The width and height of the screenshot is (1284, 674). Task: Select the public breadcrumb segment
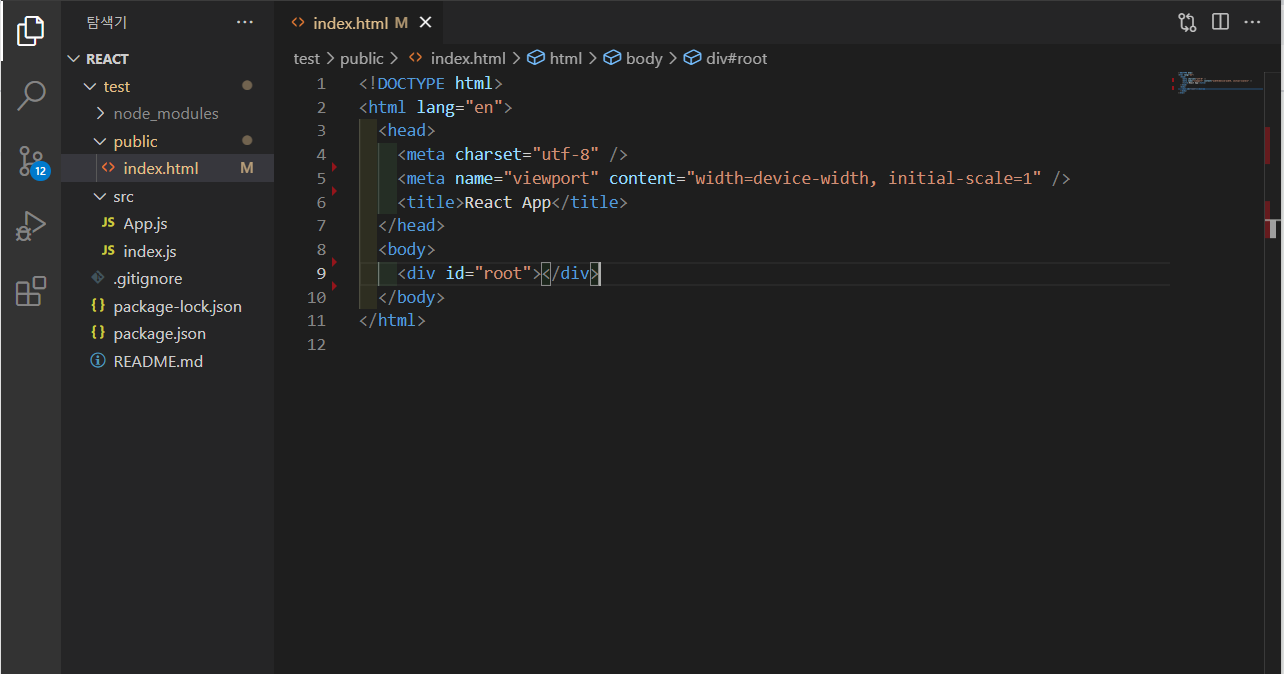362,59
